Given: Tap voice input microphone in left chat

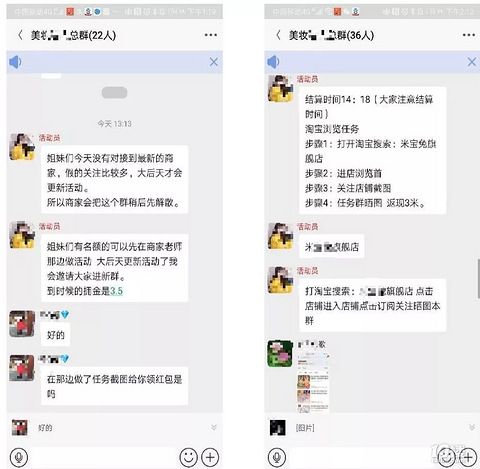Looking at the screenshot, I should [19, 457].
